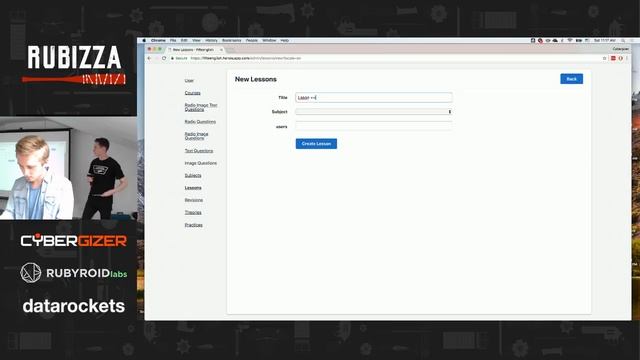Screen dimensions: 640x360
Task: Select the New Lessons browser tab
Action: 195,50
